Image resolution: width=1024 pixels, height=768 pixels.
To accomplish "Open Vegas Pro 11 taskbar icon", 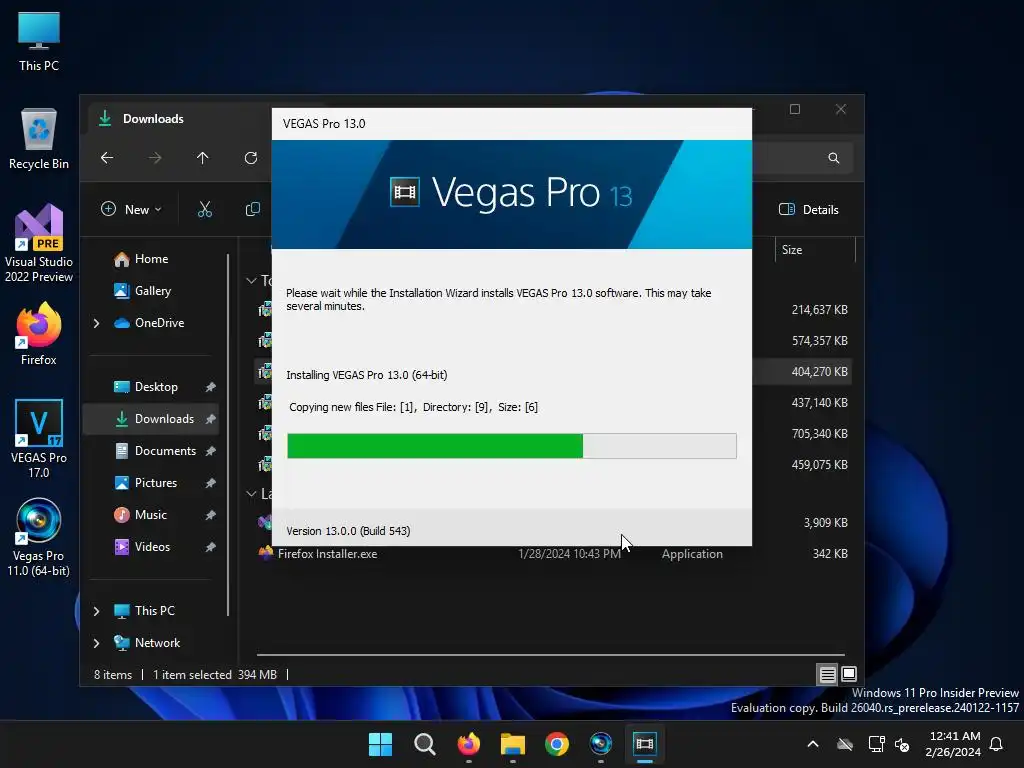I will tap(601, 744).
